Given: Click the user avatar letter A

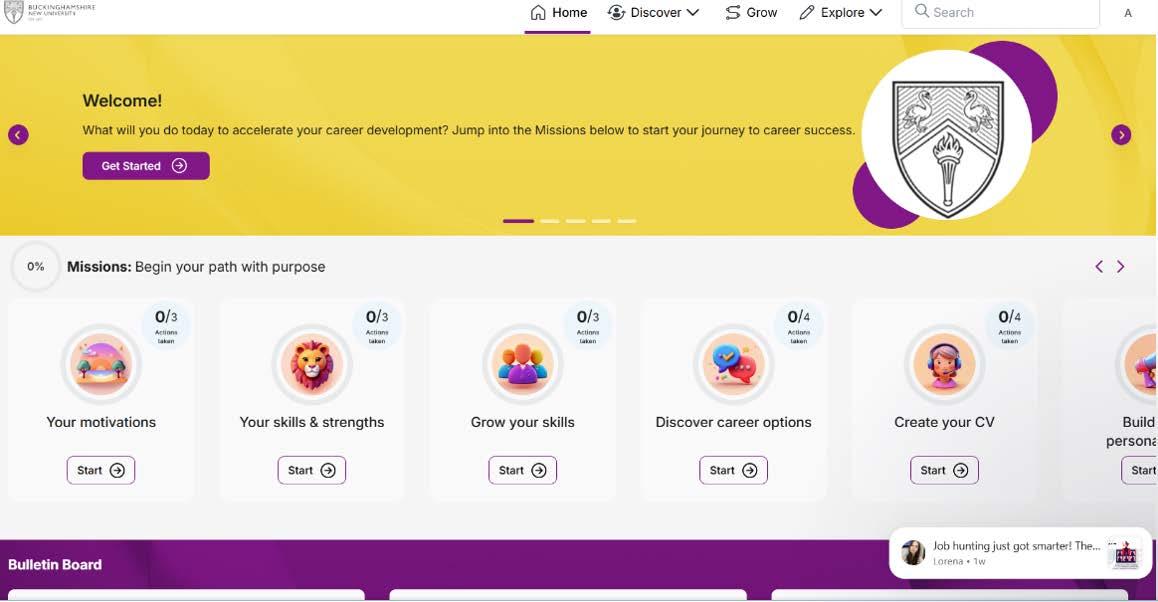Looking at the screenshot, I should pos(1128,13).
